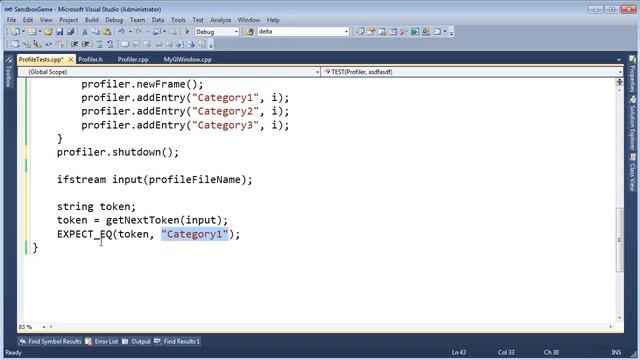Viewport: 640px width, 360px height.
Task: Open the active files list dropdown
Action: click(x=619, y=60)
